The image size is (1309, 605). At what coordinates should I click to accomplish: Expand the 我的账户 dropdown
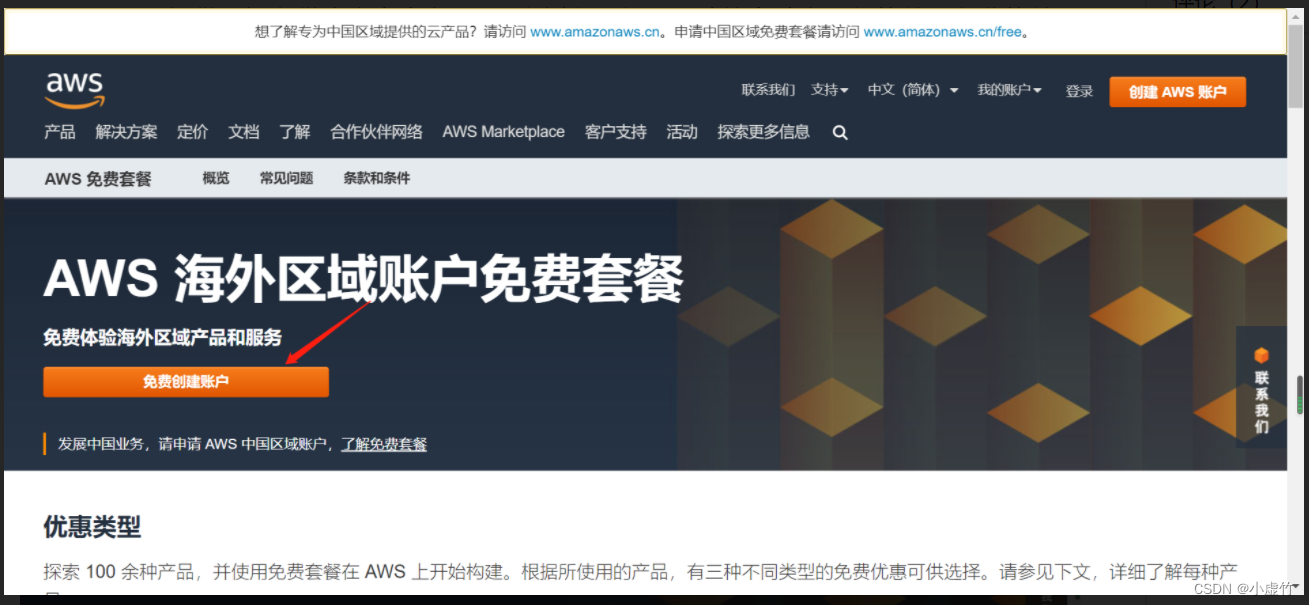(1010, 90)
